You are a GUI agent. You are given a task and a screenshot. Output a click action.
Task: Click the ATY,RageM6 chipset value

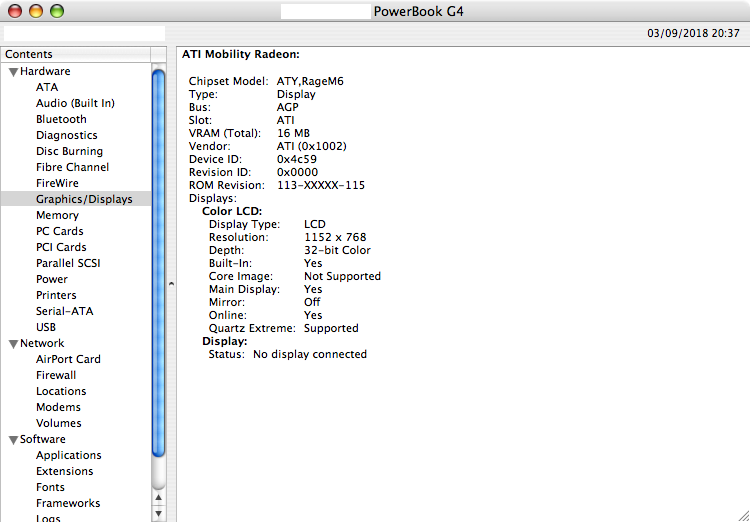pyautogui.click(x=310, y=81)
